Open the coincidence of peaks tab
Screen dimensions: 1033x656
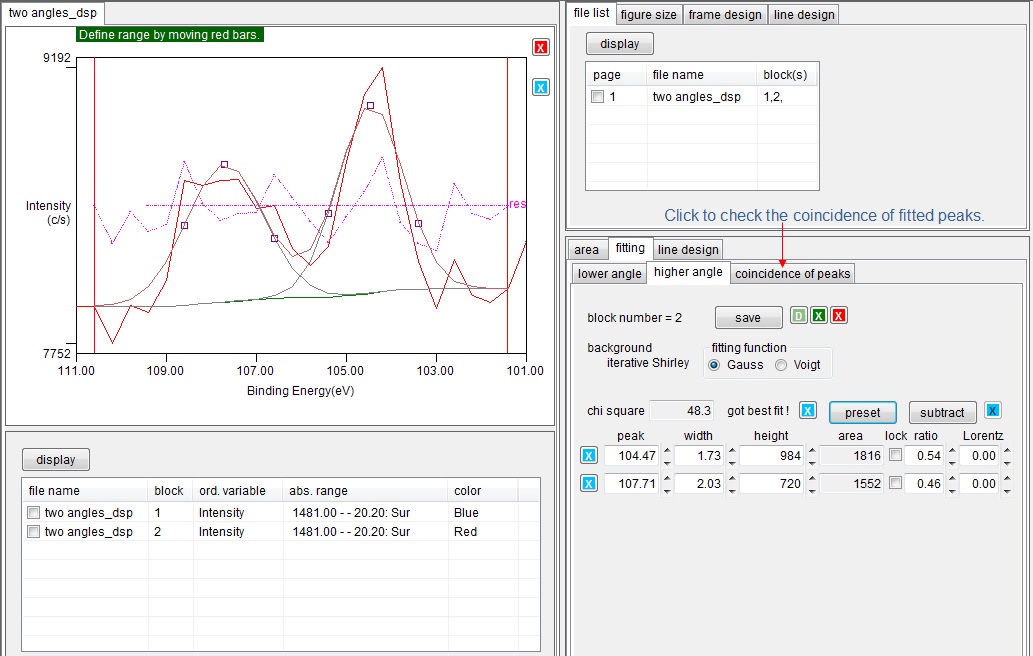coord(792,274)
